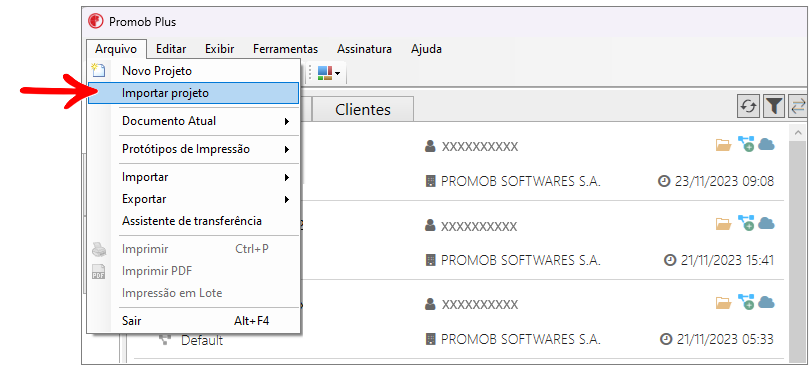Select the Default version row
This screenshot has height=381, width=809.
click(202, 340)
